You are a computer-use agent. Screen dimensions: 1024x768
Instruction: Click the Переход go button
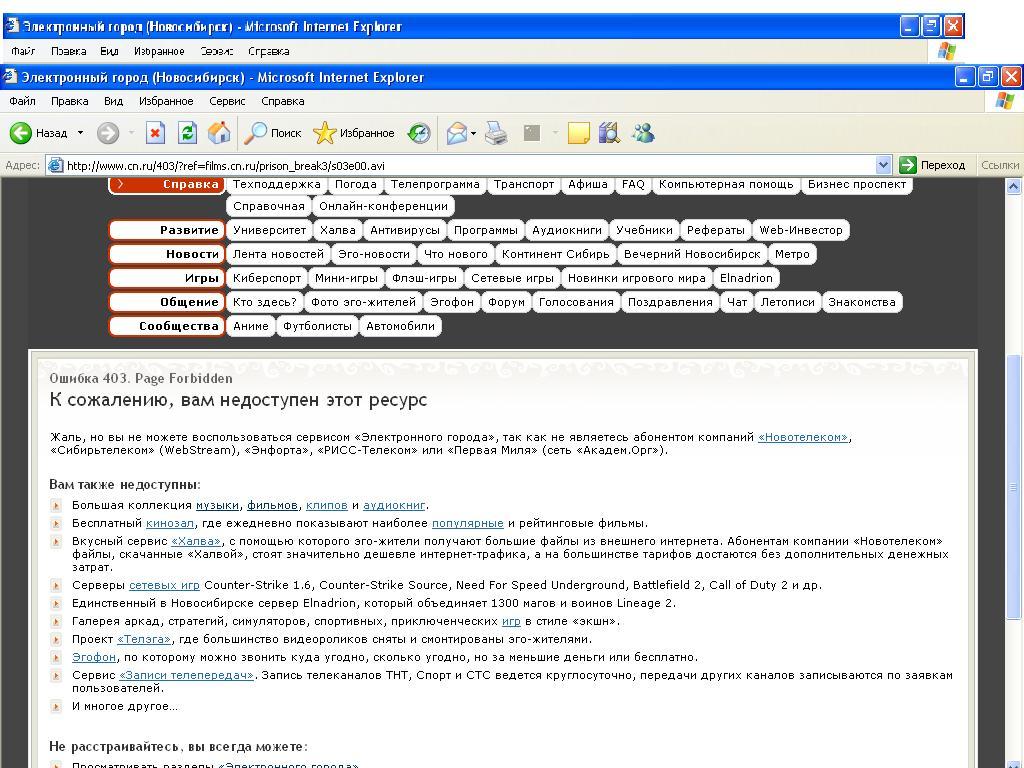point(932,165)
